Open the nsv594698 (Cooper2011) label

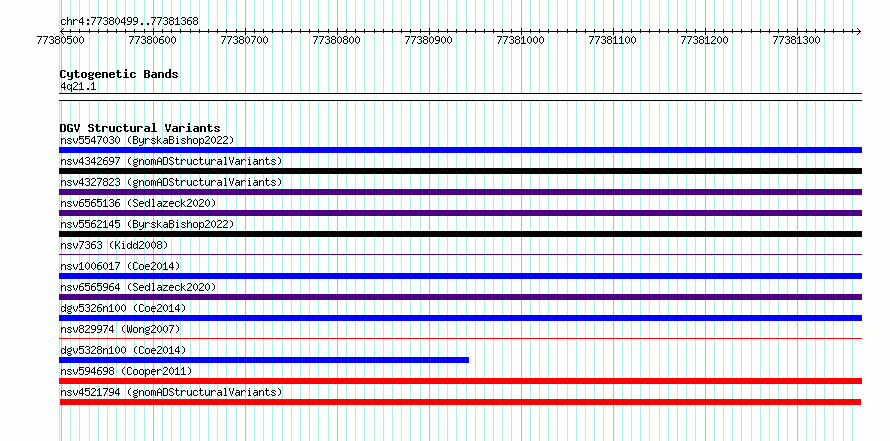click(126, 371)
